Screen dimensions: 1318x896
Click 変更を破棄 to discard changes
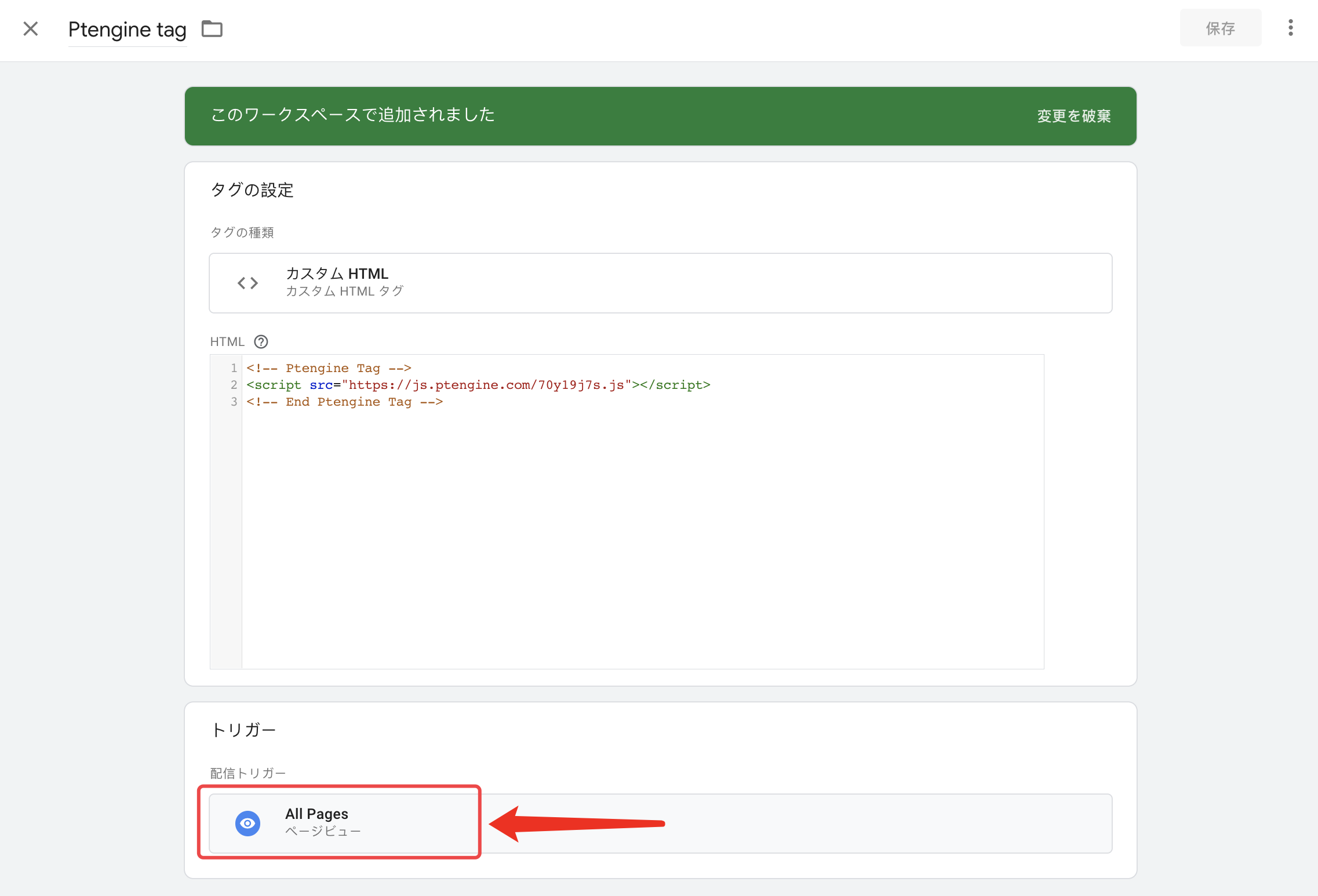1073,116
